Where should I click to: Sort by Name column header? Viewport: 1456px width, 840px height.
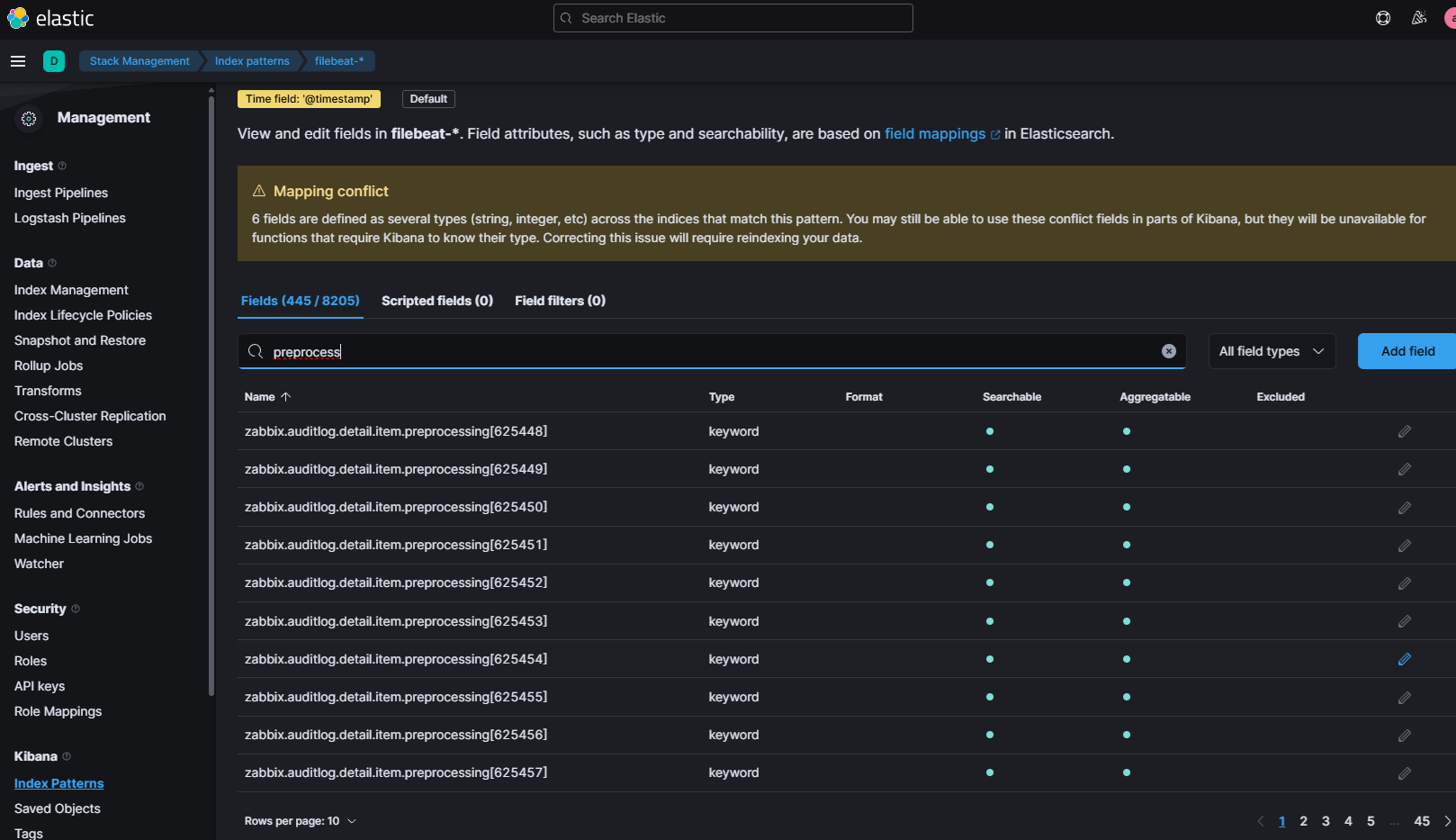tap(267, 397)
